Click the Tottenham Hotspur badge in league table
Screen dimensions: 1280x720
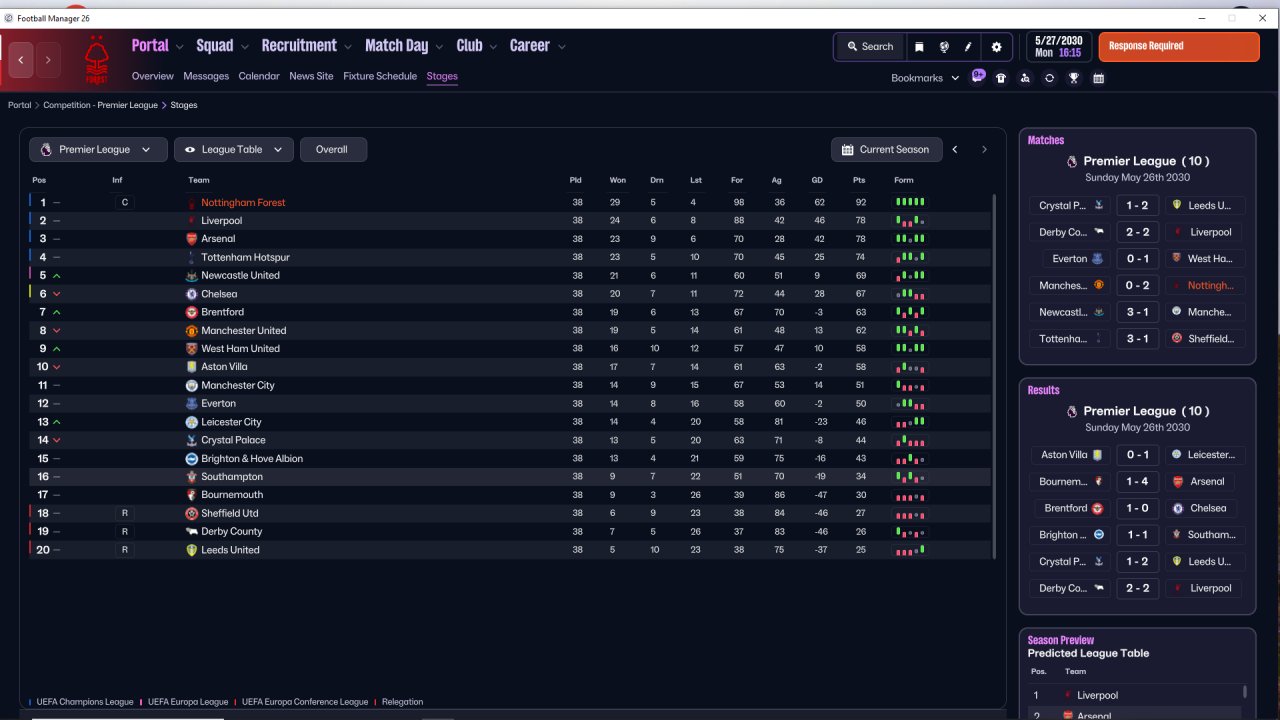(192, 257)
